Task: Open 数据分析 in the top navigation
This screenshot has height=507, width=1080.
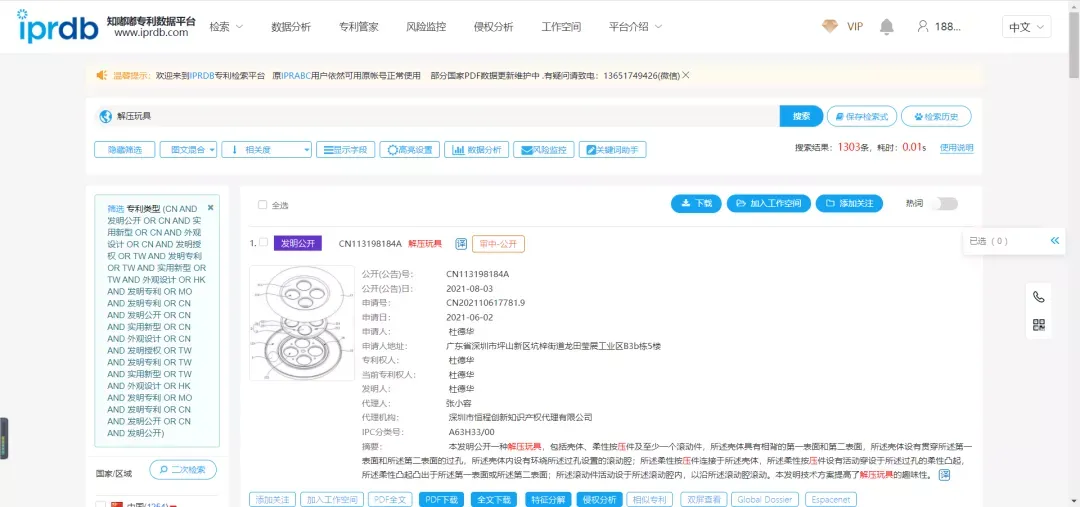Action: (x=291, y=27)
